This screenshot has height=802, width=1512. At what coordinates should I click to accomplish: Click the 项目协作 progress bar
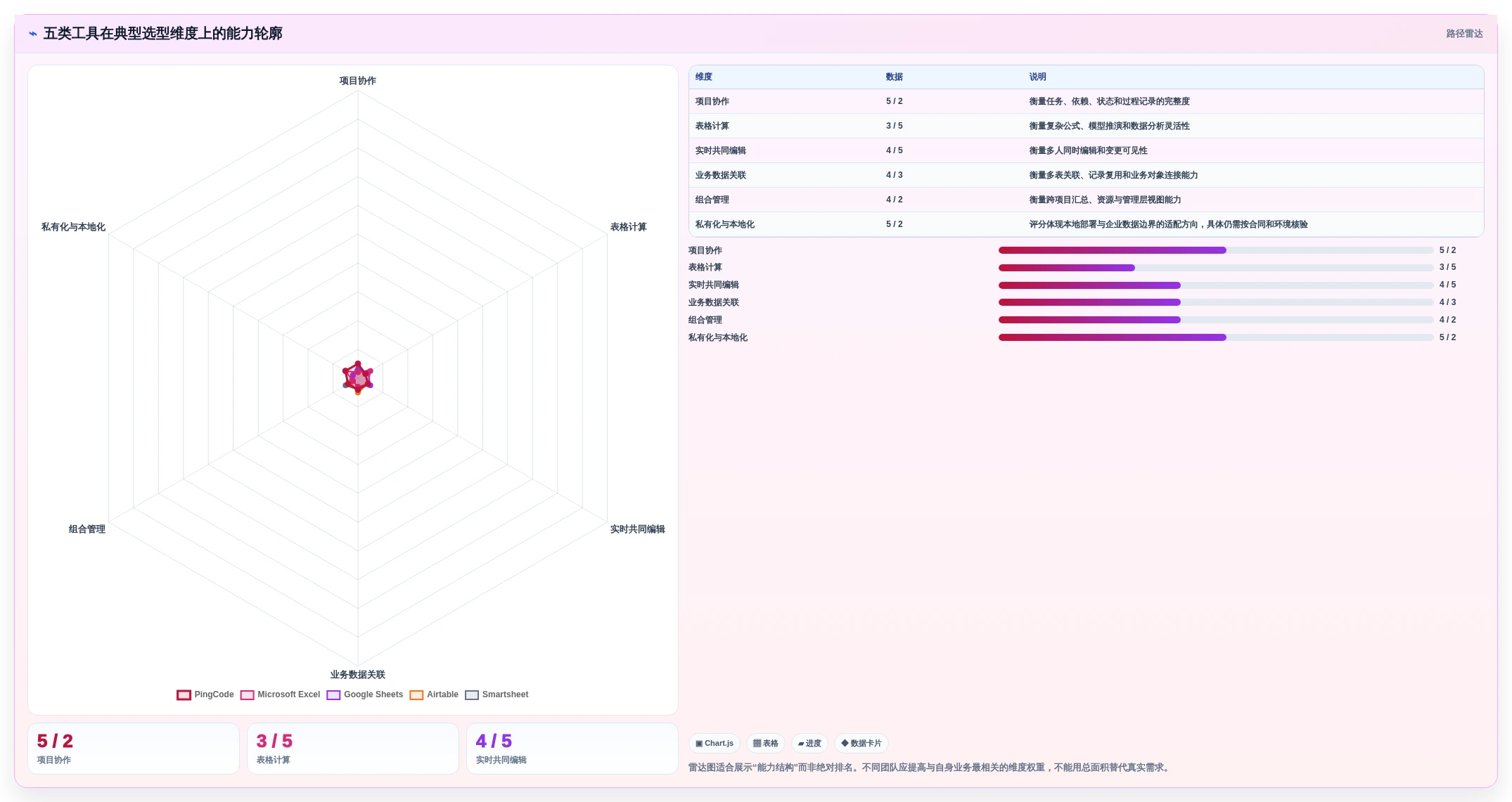1216,250
